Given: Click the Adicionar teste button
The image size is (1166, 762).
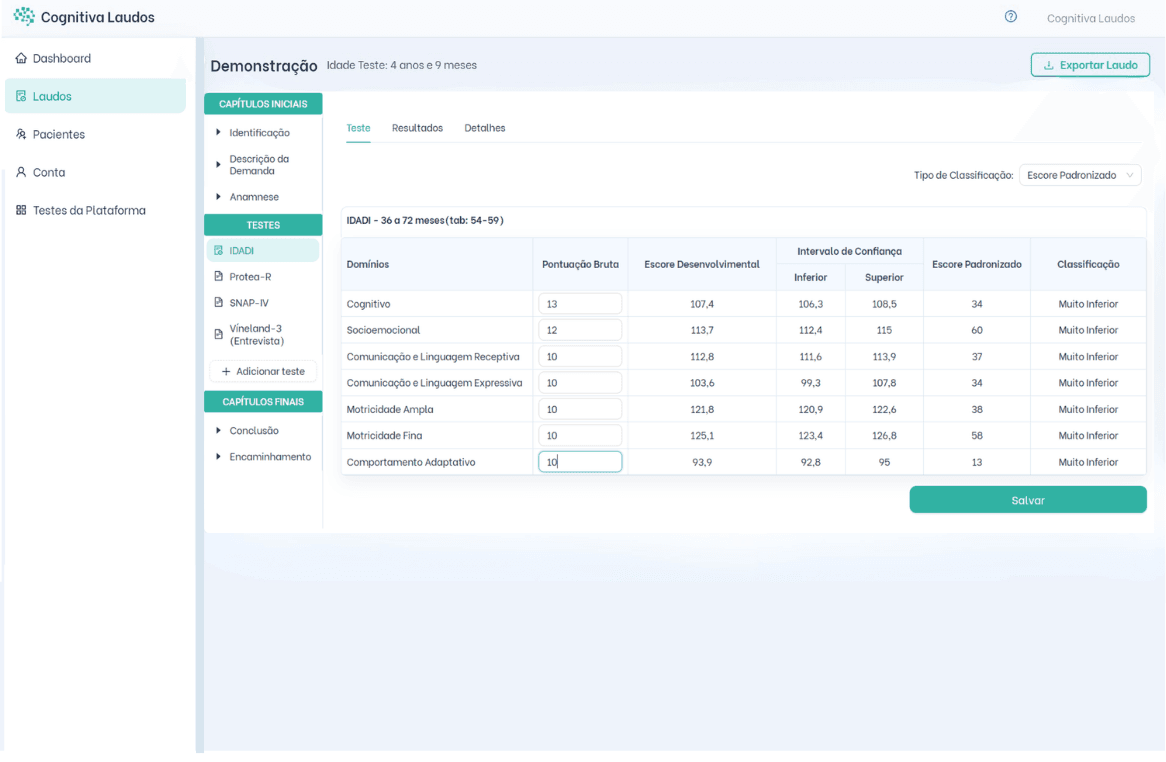Looking at the screenshot, I should tap(263, 371).
